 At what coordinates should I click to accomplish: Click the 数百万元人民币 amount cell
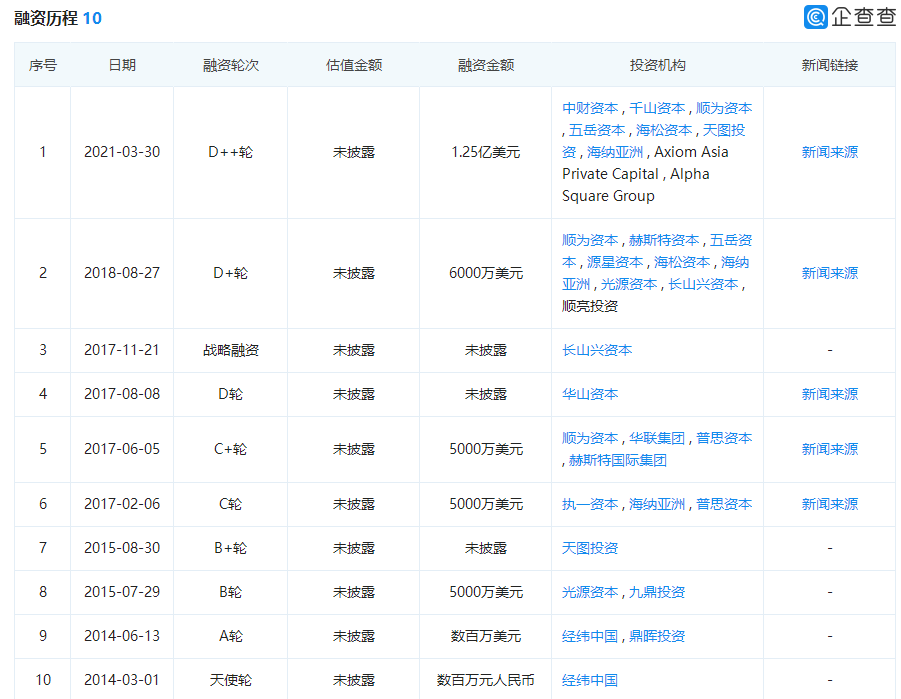click(486, 681)
